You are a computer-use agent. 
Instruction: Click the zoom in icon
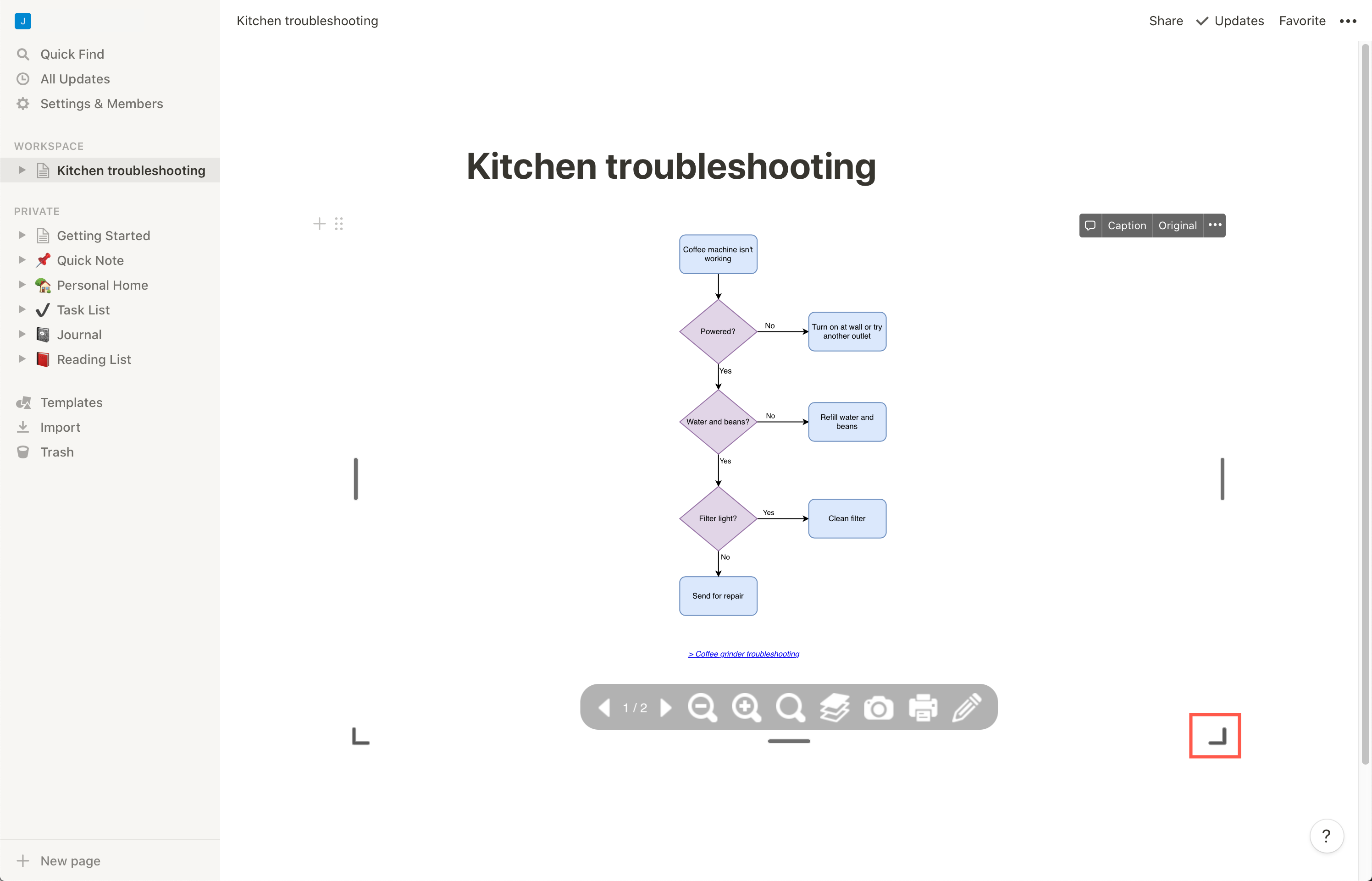(x=746, y=707)
